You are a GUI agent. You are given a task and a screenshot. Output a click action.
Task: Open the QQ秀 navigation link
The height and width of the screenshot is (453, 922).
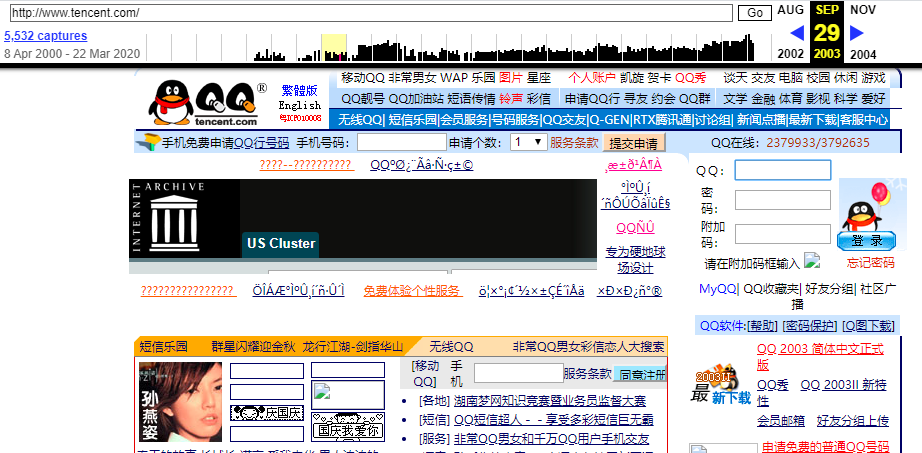tap(691, 78)
